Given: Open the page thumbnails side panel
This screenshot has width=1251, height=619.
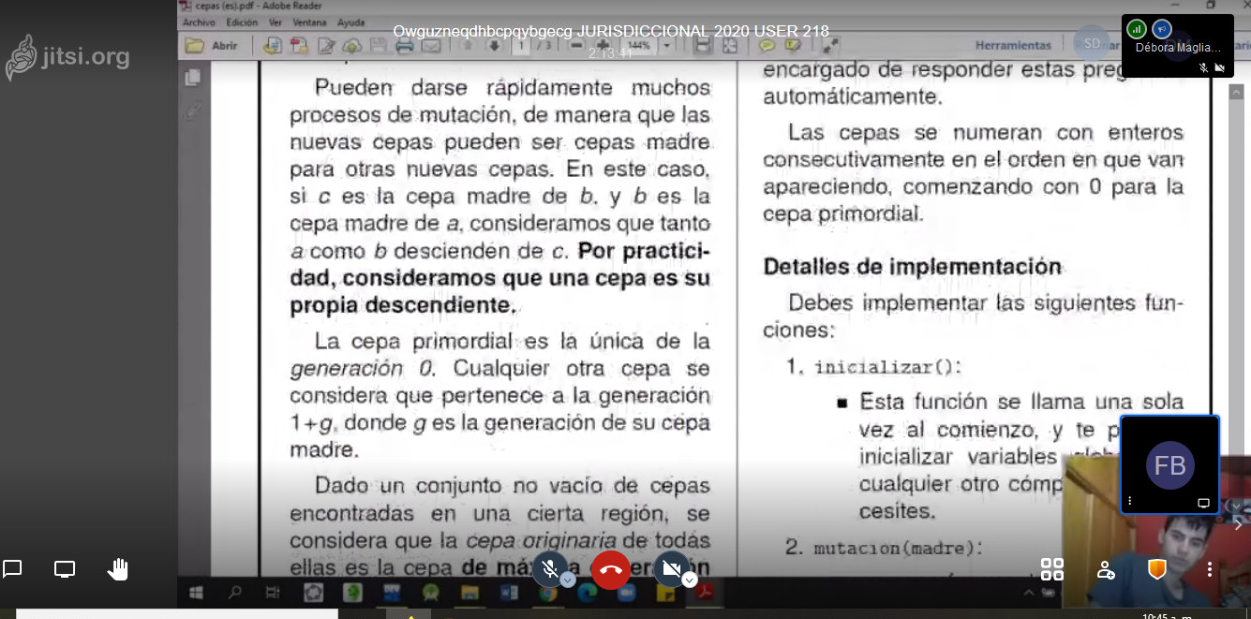Looking at the screenshot, I should [193, 77].
